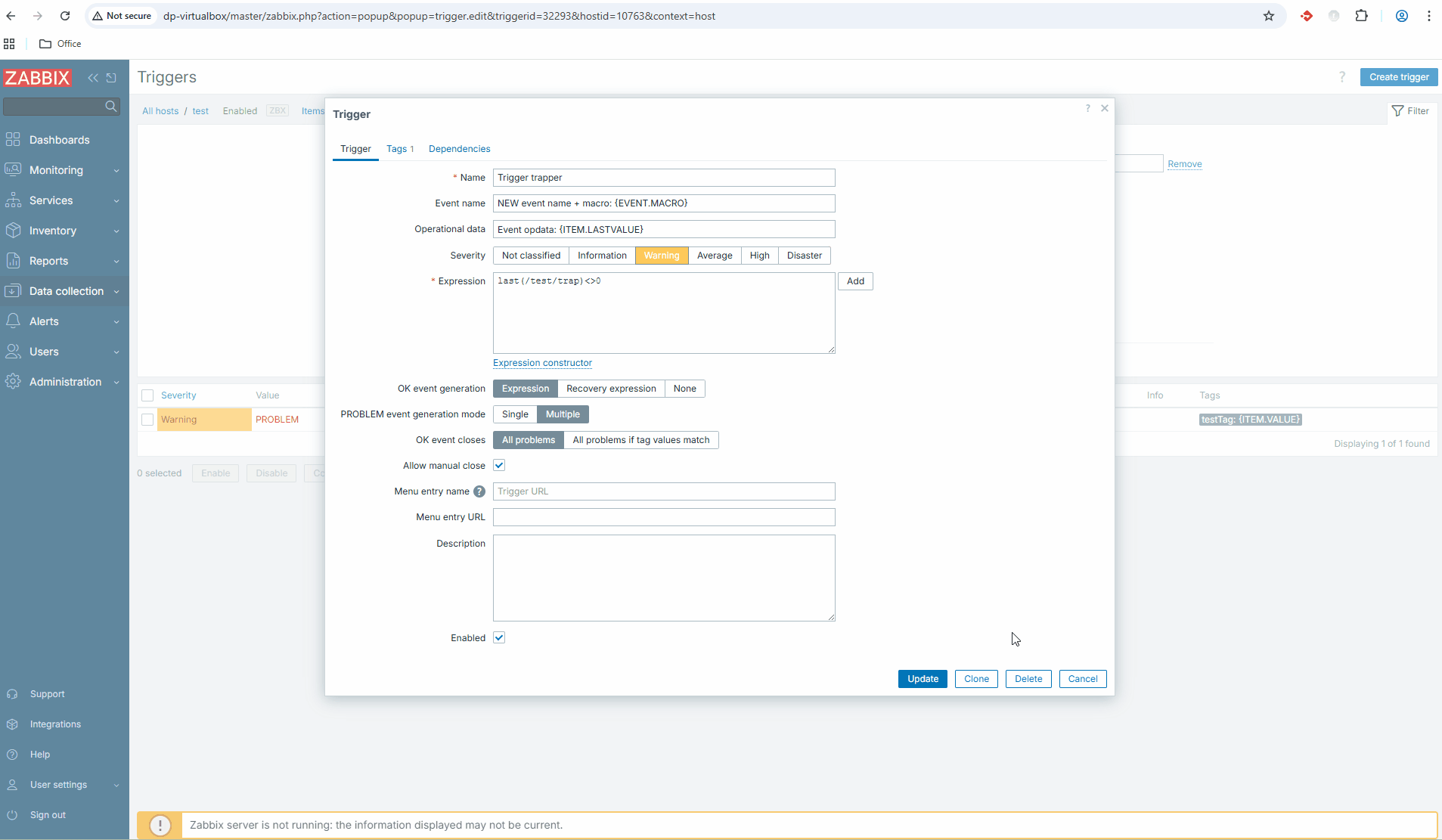1442x840 pixels.
Task: Reload the page using browser refresh icon
Action: point(65,16)
